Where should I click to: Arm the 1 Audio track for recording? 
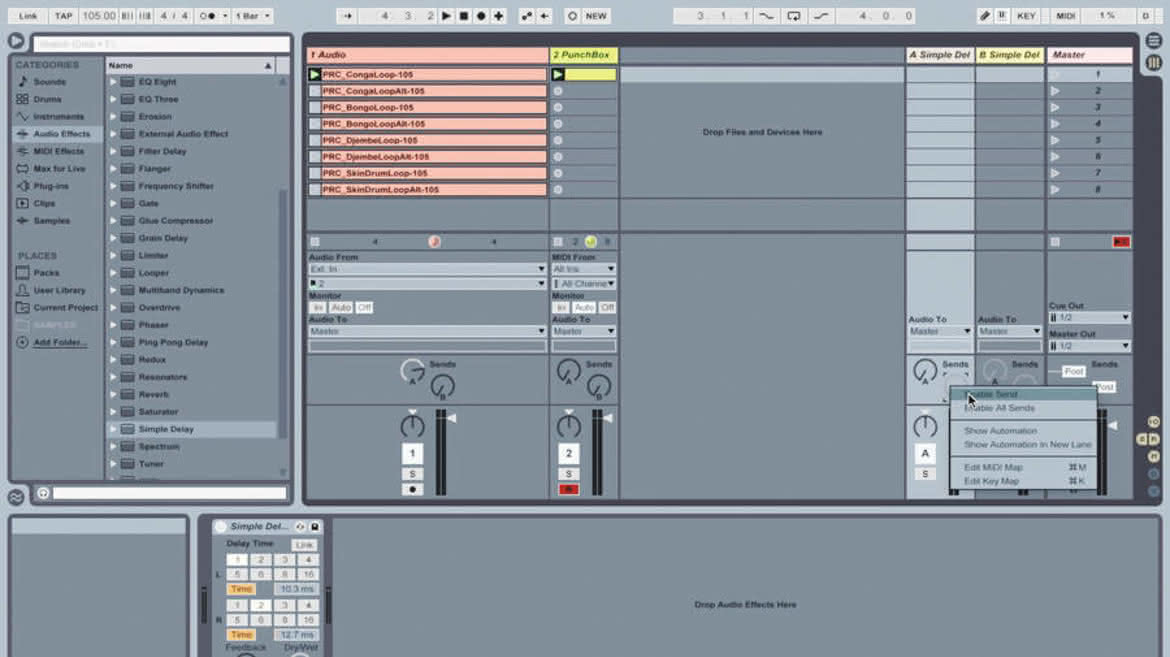(x=412, y=490)
